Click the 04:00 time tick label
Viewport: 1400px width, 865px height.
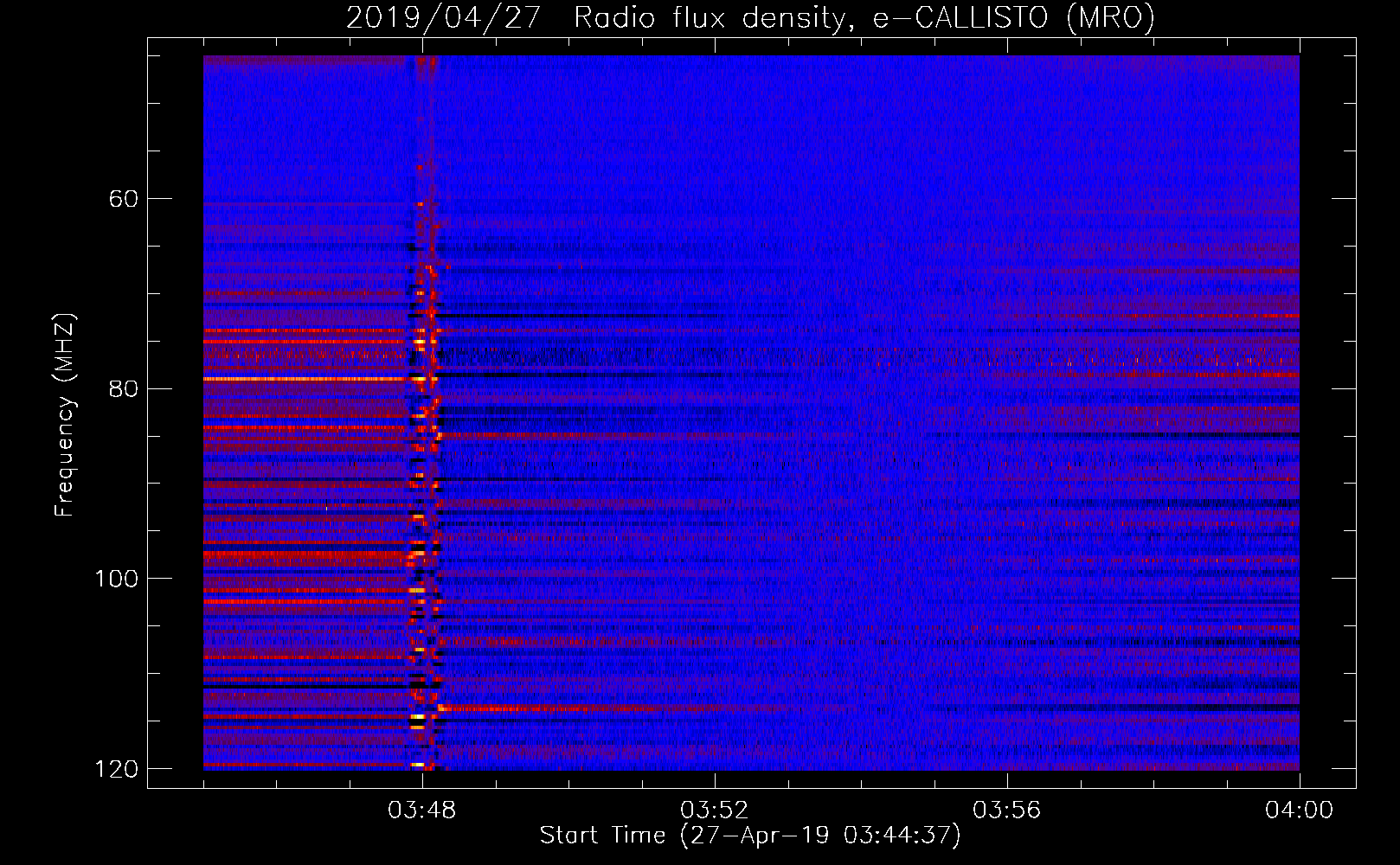pos(1299,811)
